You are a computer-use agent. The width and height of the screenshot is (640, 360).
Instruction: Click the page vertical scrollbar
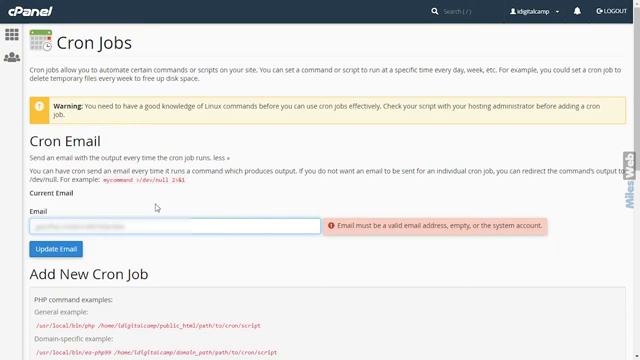point(636,180)
